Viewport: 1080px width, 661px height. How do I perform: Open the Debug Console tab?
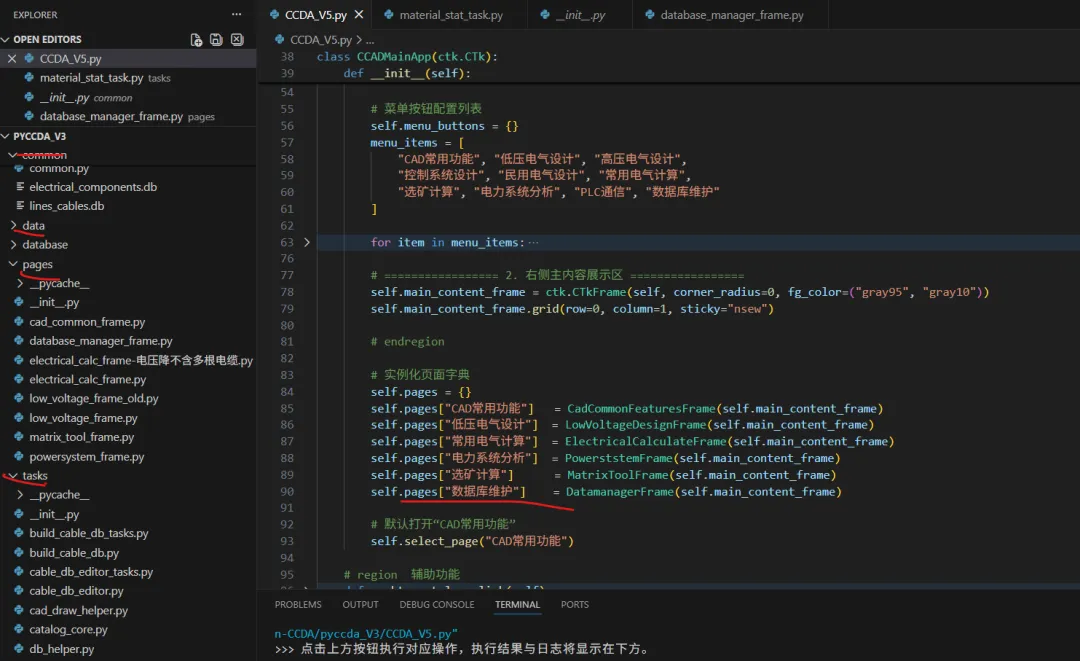click(437, 605)
